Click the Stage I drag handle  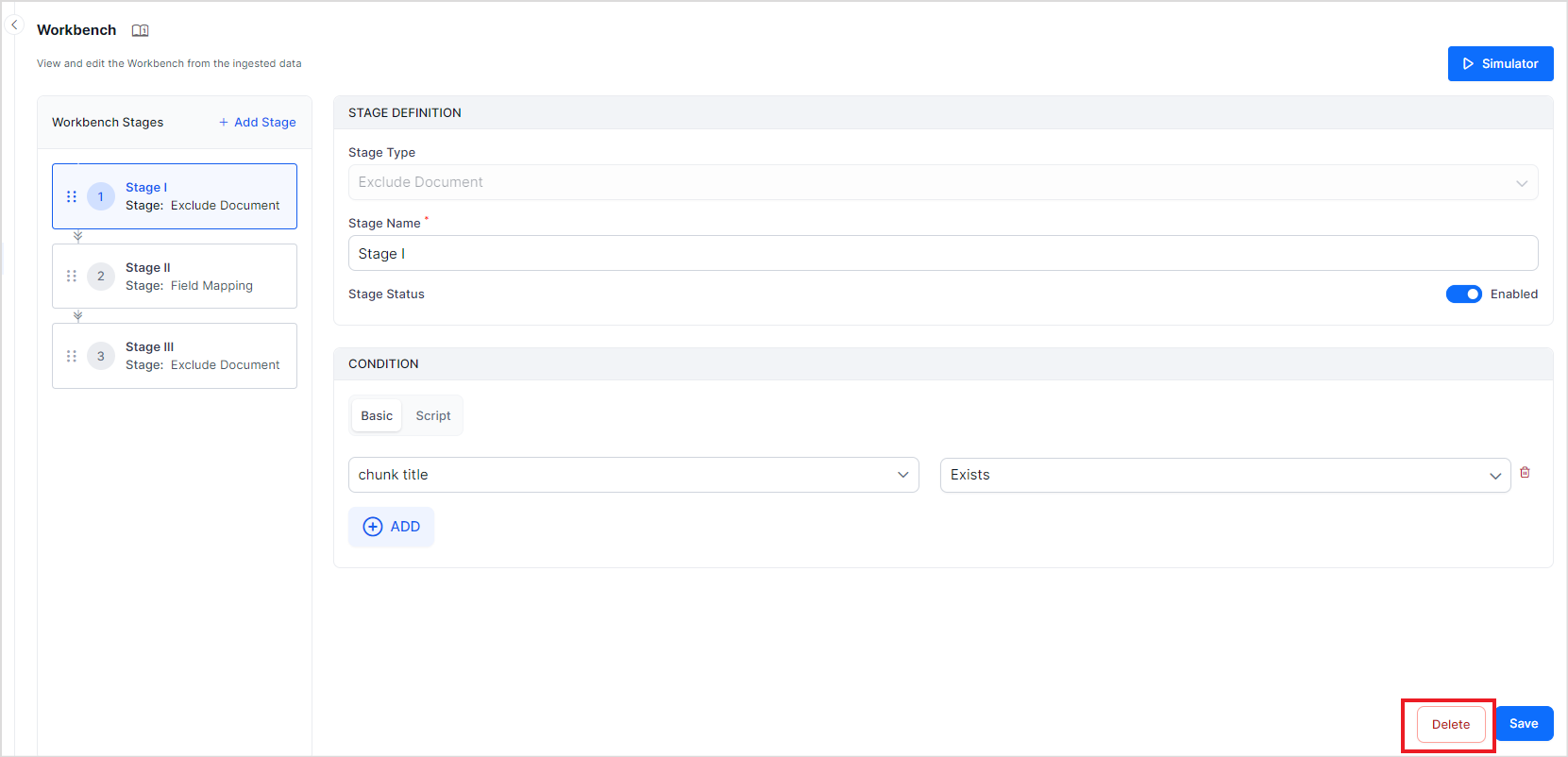click(x=72, y=196)
